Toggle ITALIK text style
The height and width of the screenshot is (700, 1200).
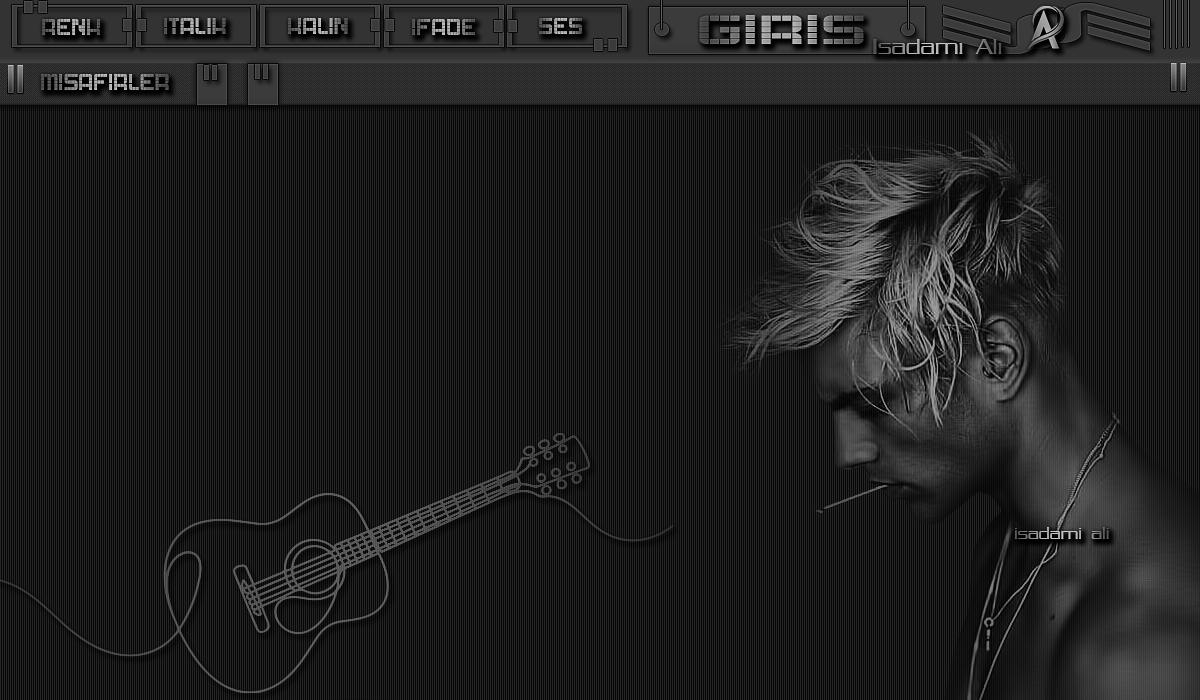coord(196,26)
